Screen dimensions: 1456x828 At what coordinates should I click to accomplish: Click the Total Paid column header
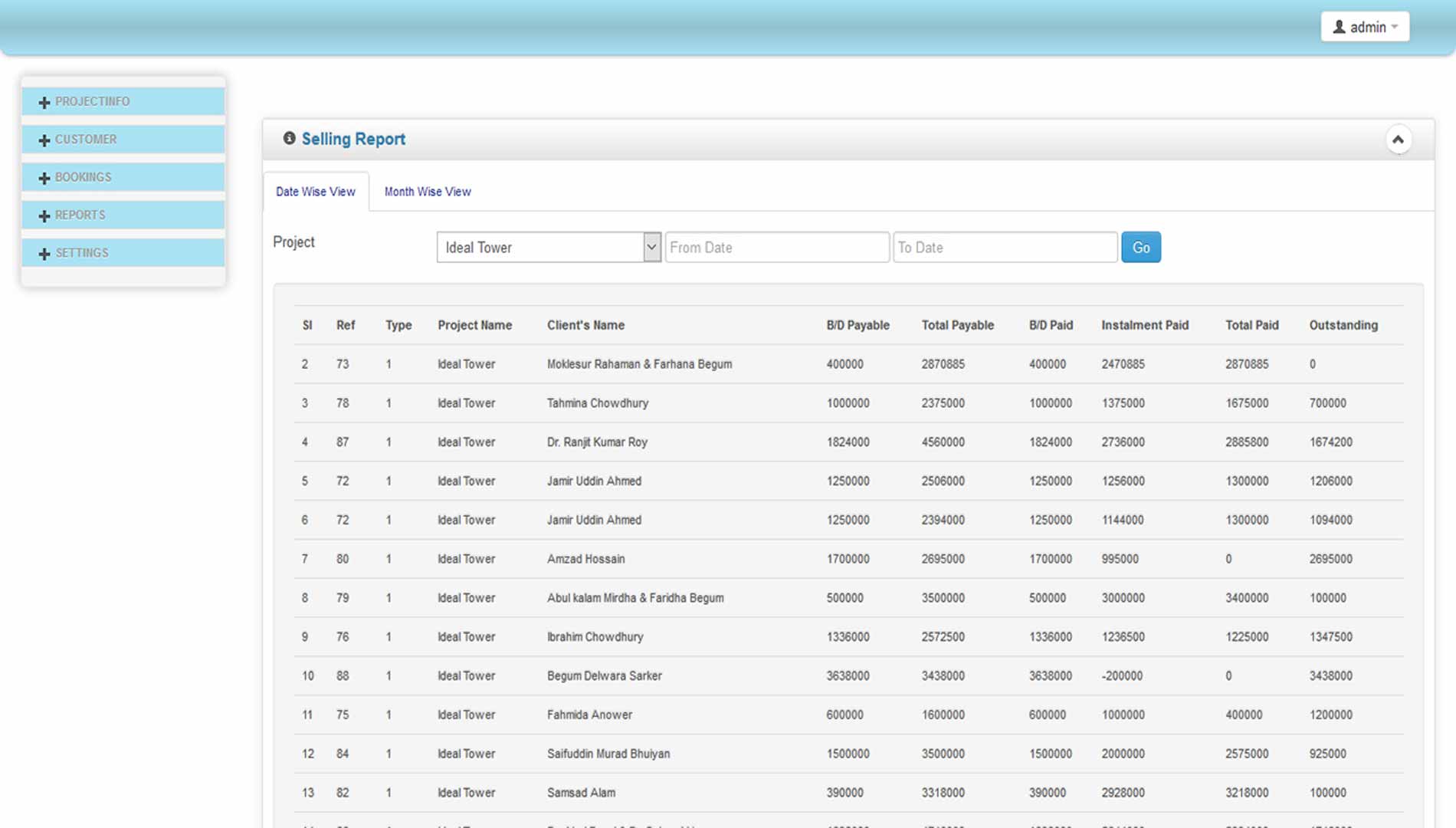(x=1252, y=325)
